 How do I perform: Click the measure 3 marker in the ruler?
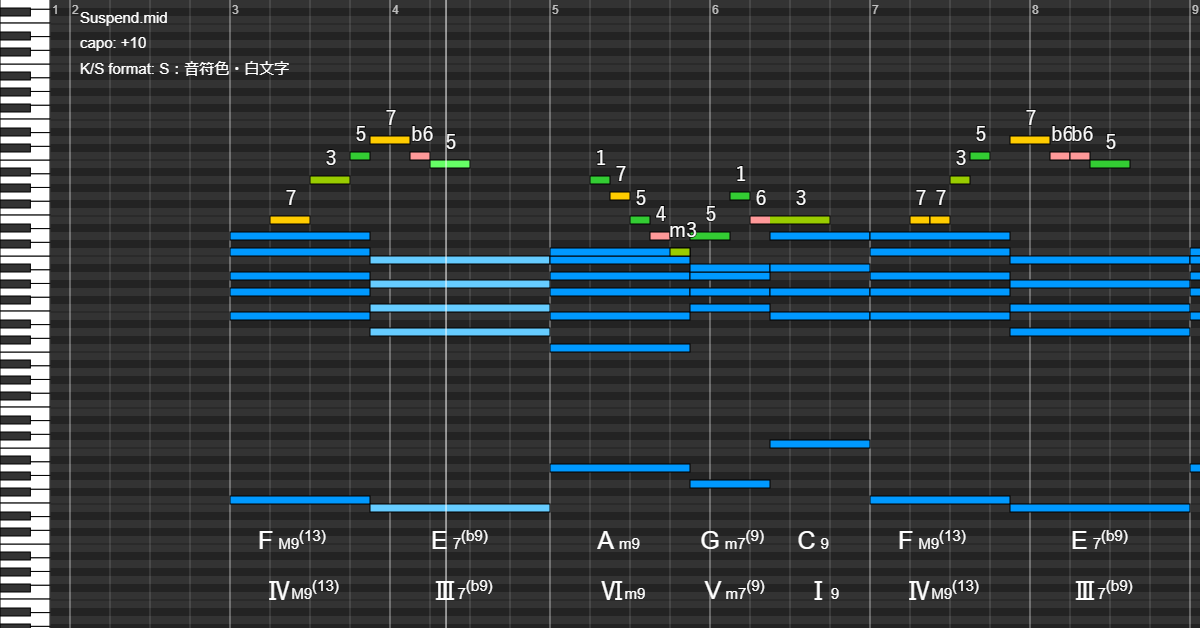tap(235, 10)
